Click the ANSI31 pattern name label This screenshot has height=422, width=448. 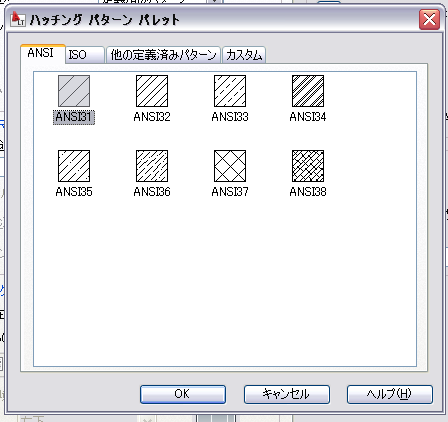click(74, 117)
